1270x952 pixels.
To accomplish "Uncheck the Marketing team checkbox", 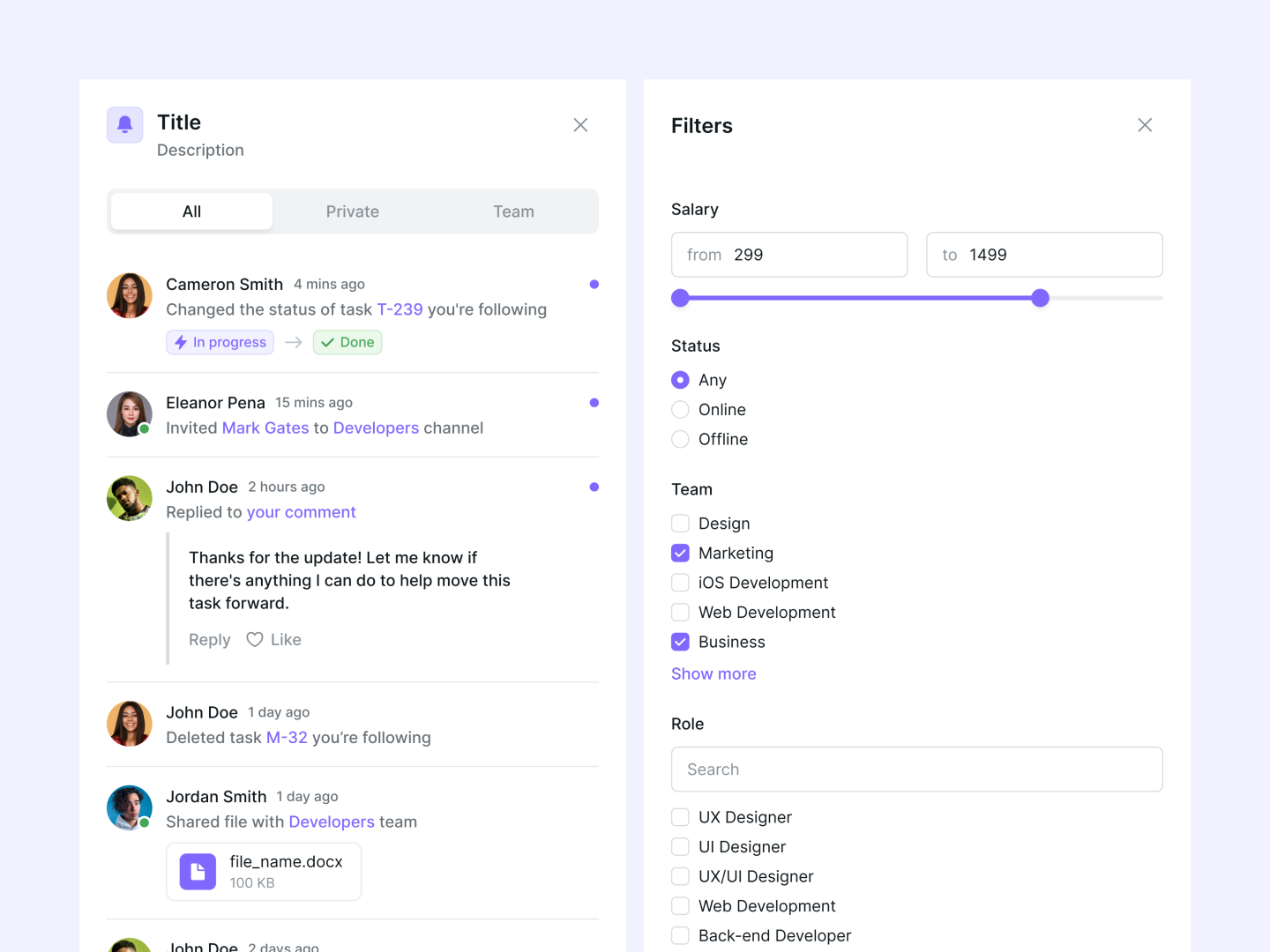I will (x=680, y=553).
